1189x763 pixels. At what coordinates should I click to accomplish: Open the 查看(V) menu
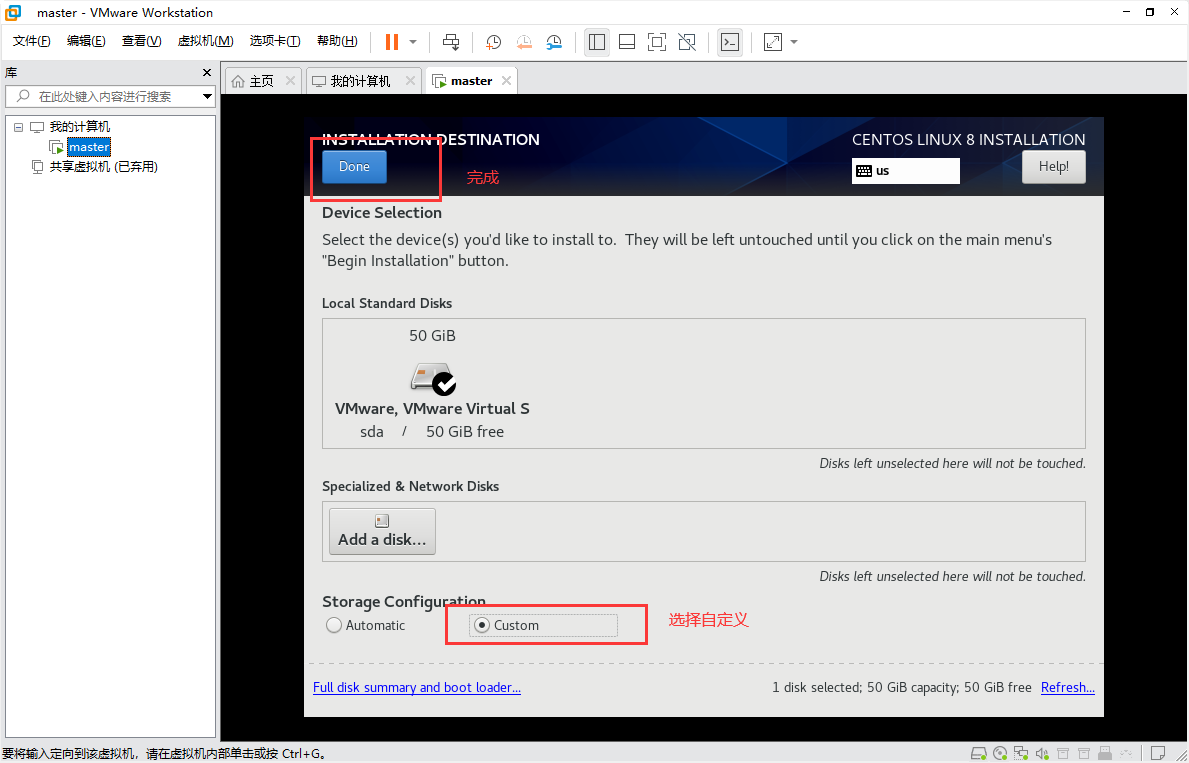point(141,41)
